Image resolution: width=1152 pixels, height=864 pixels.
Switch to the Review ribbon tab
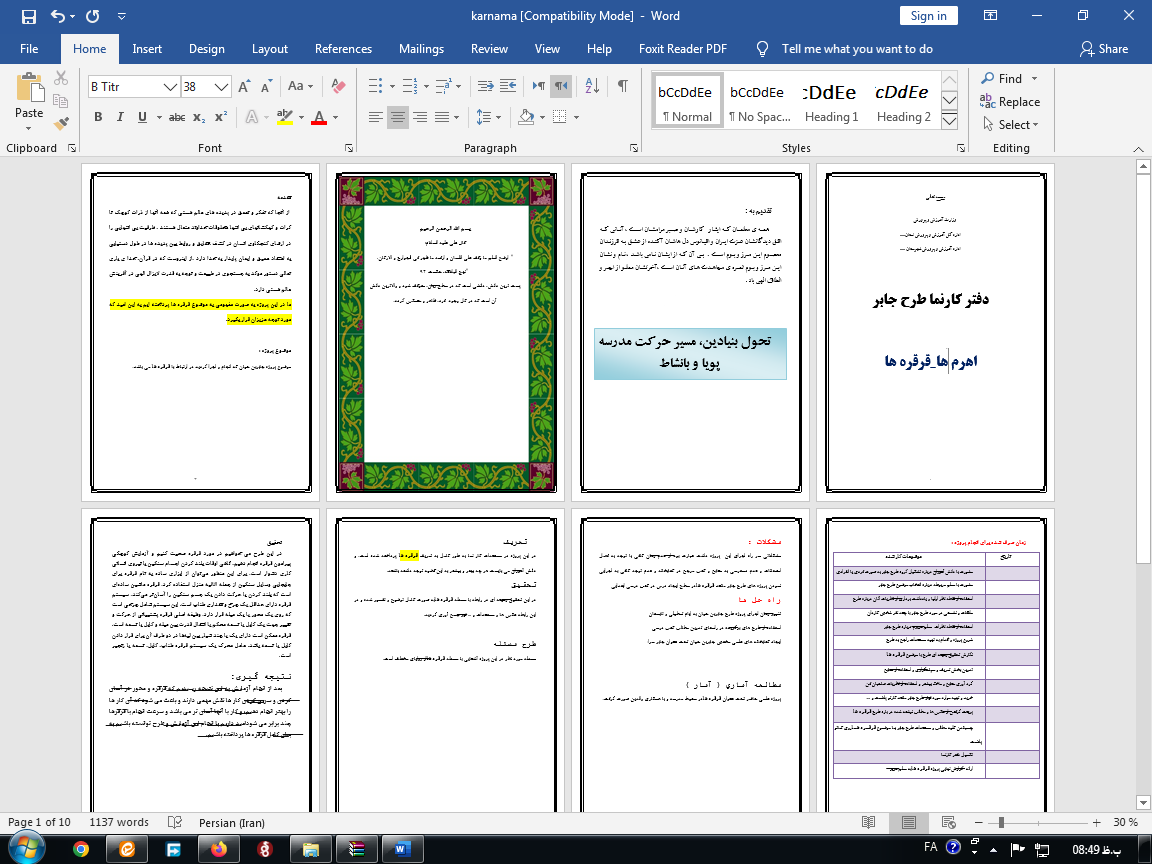pos(489,48)
